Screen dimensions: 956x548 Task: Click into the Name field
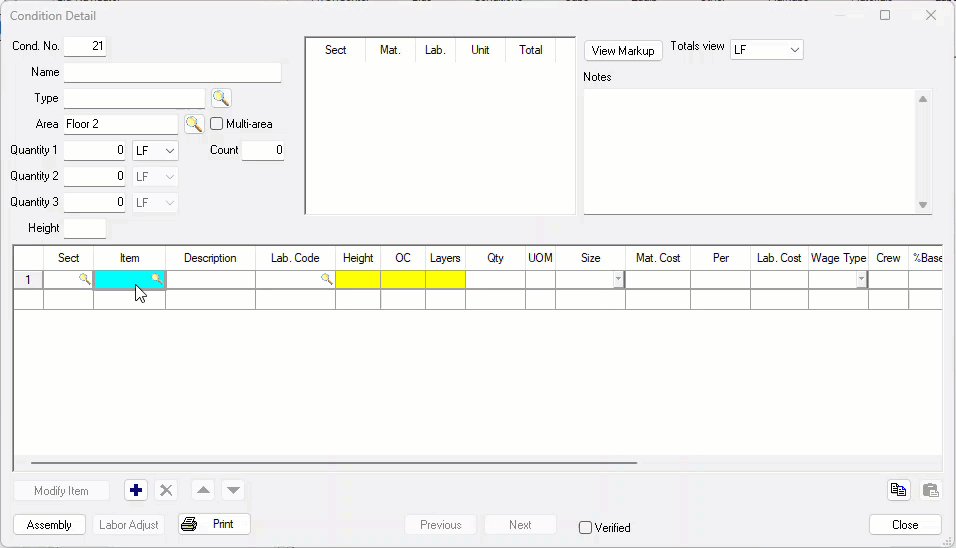(173, 72)
